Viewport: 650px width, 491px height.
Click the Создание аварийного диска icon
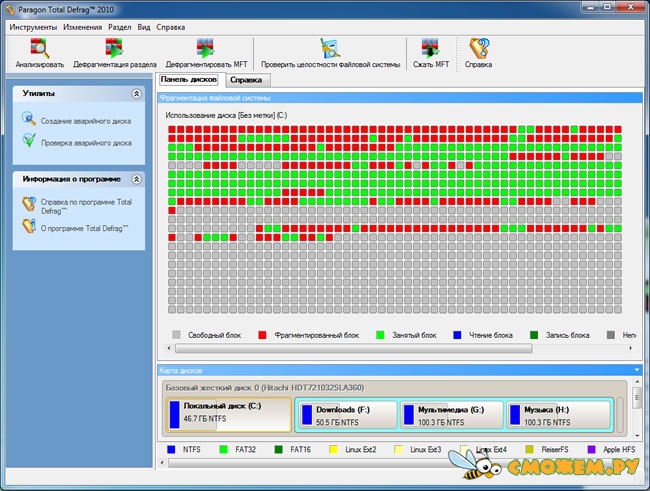pos(29,119)
